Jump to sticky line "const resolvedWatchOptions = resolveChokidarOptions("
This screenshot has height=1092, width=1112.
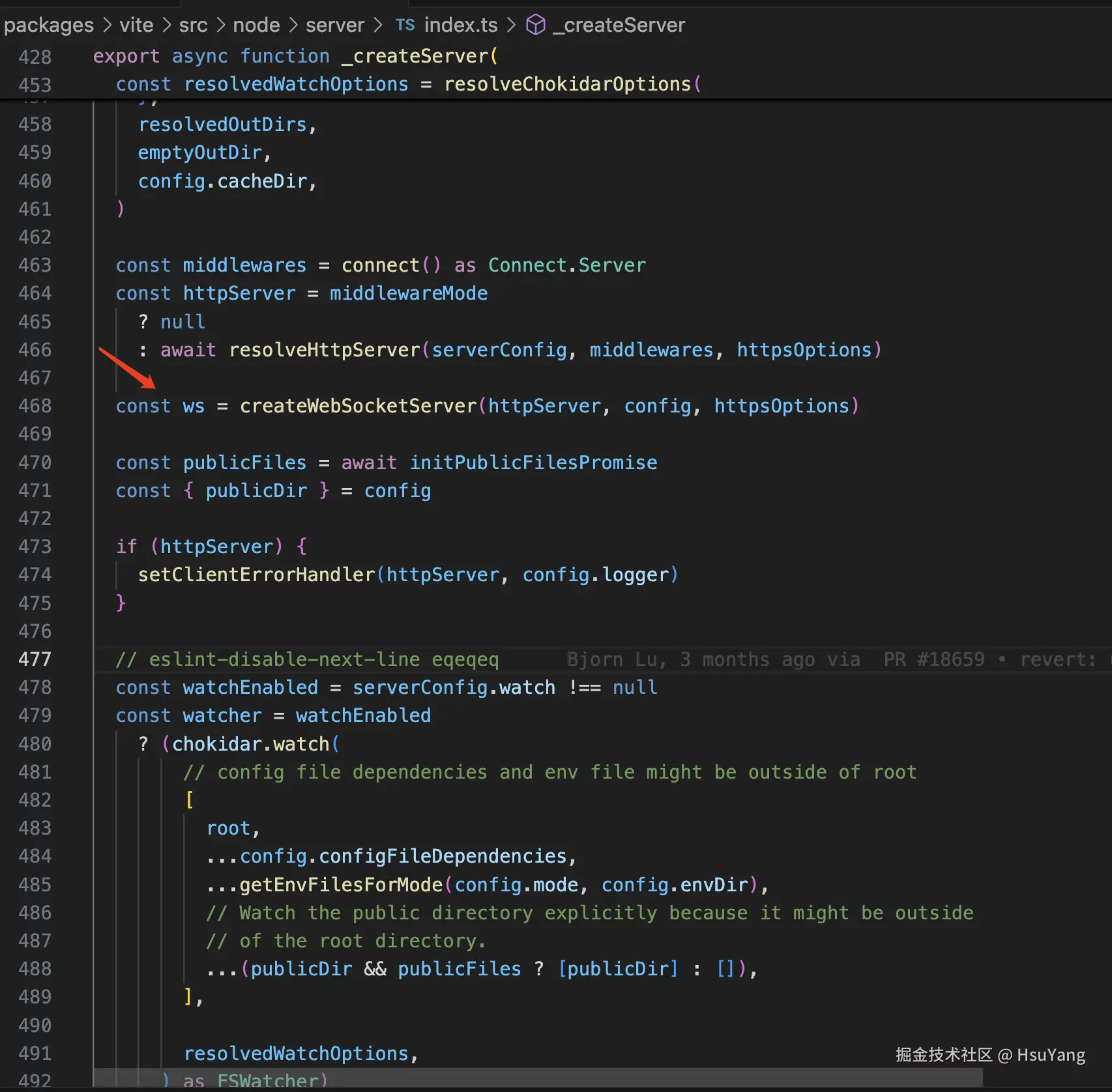(x=409, y=85)
